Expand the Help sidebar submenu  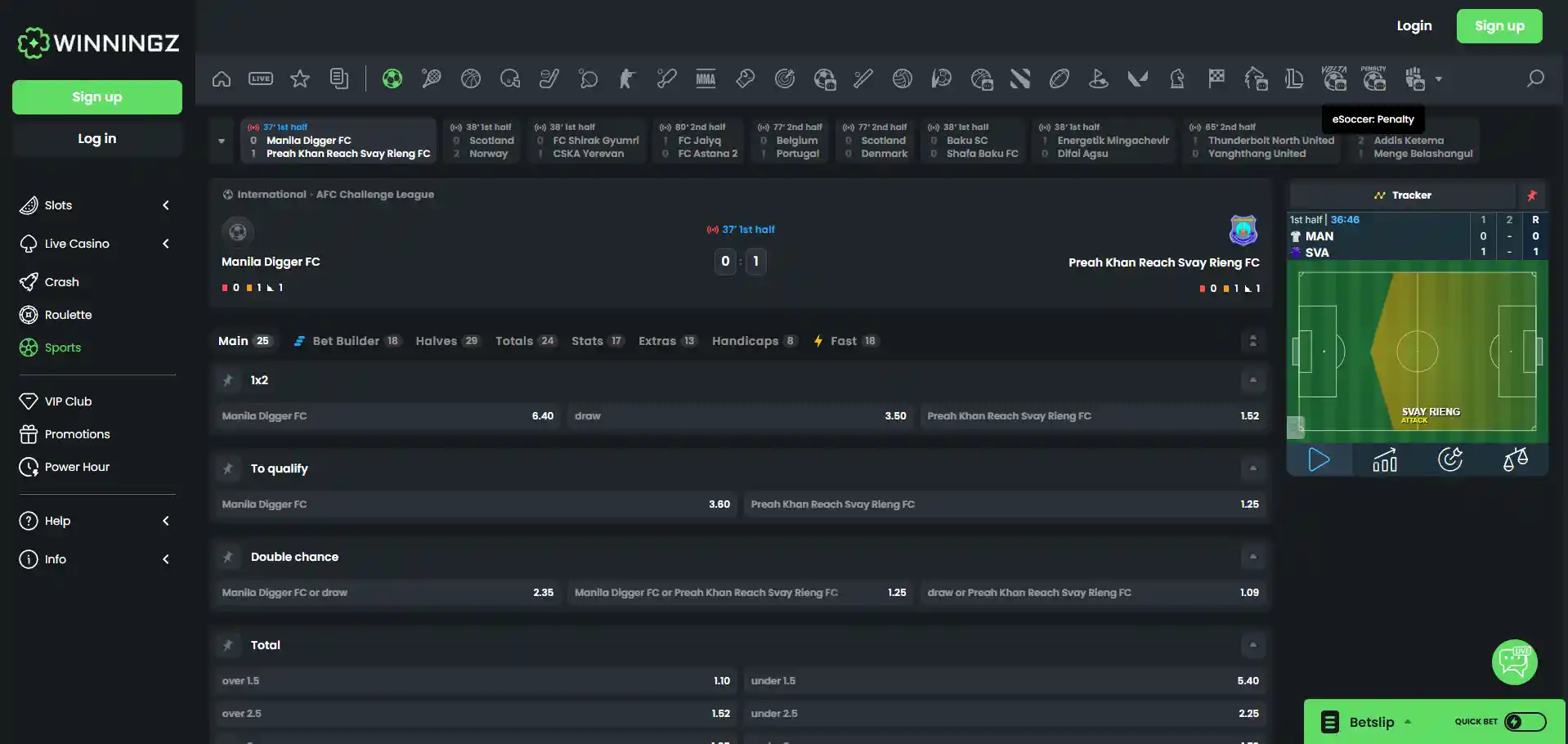coord(166,521)
